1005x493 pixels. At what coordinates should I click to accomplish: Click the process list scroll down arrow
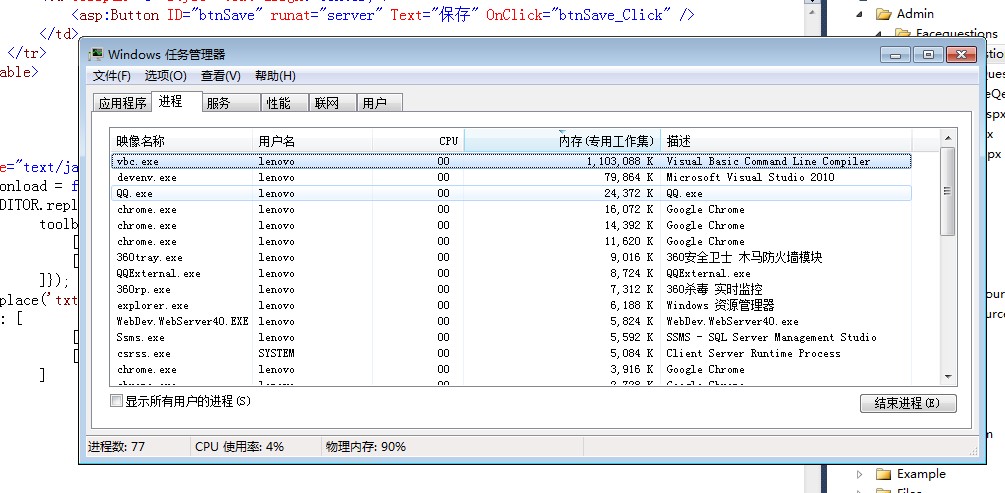[x=948, y=378]
